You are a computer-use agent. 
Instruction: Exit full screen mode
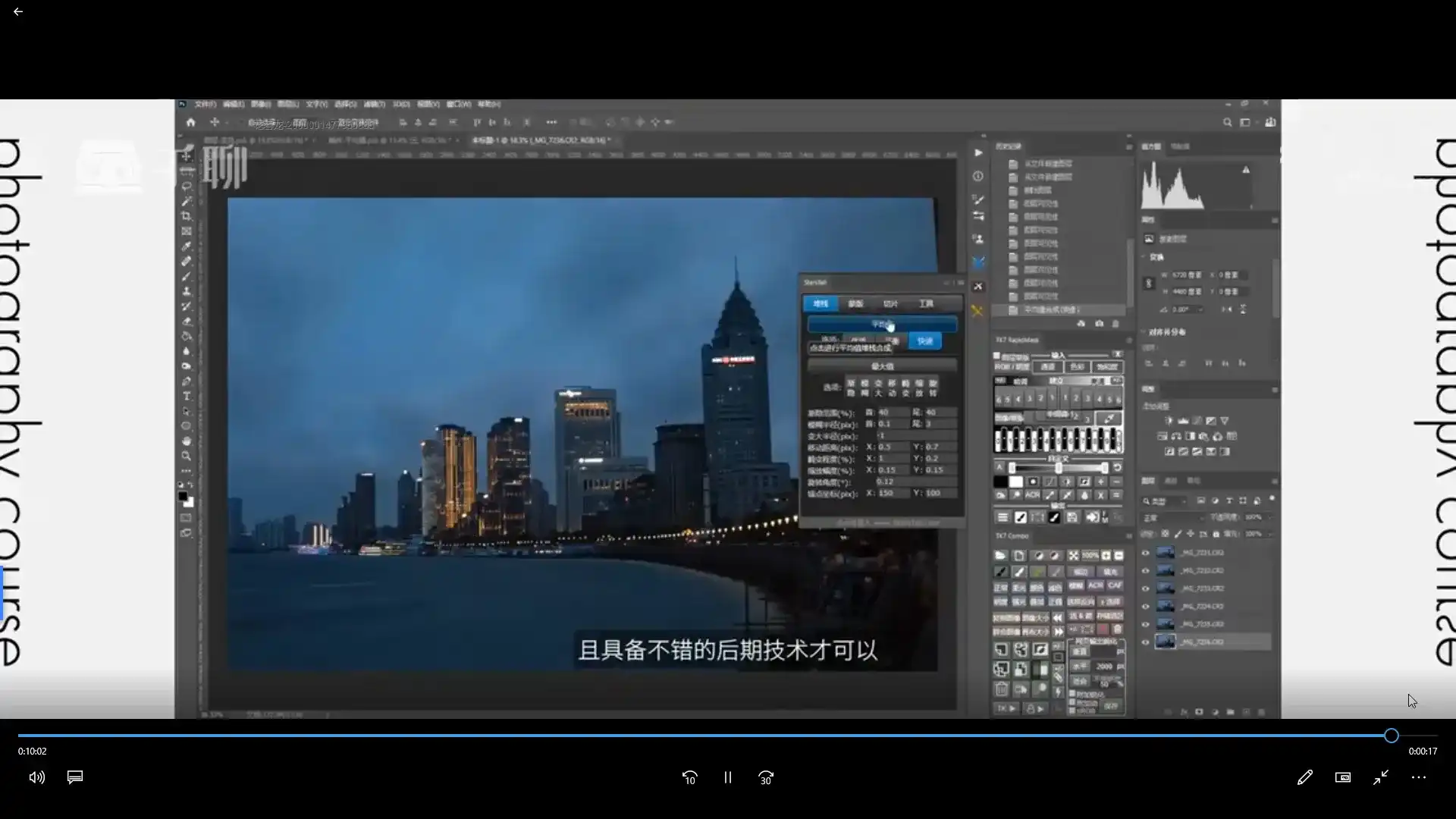[x=1380, y=777]
